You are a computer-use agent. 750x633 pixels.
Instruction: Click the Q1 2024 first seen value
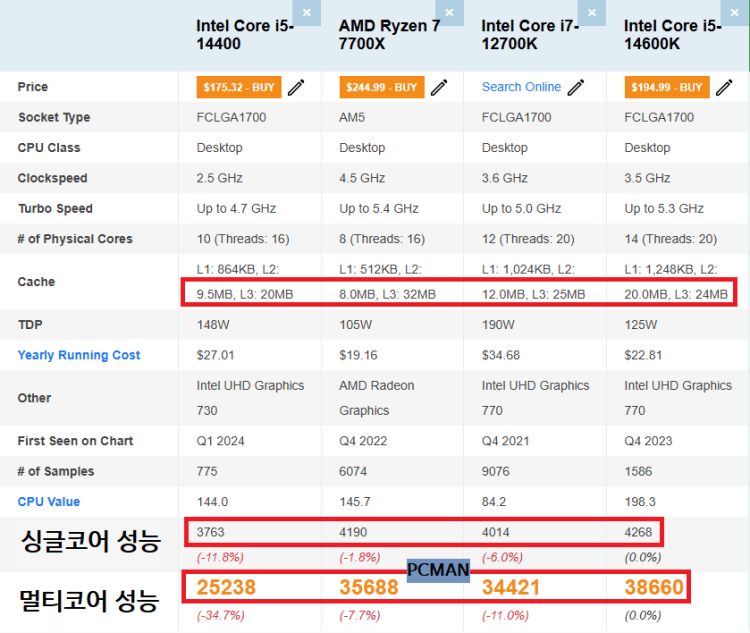click(221, 441)
